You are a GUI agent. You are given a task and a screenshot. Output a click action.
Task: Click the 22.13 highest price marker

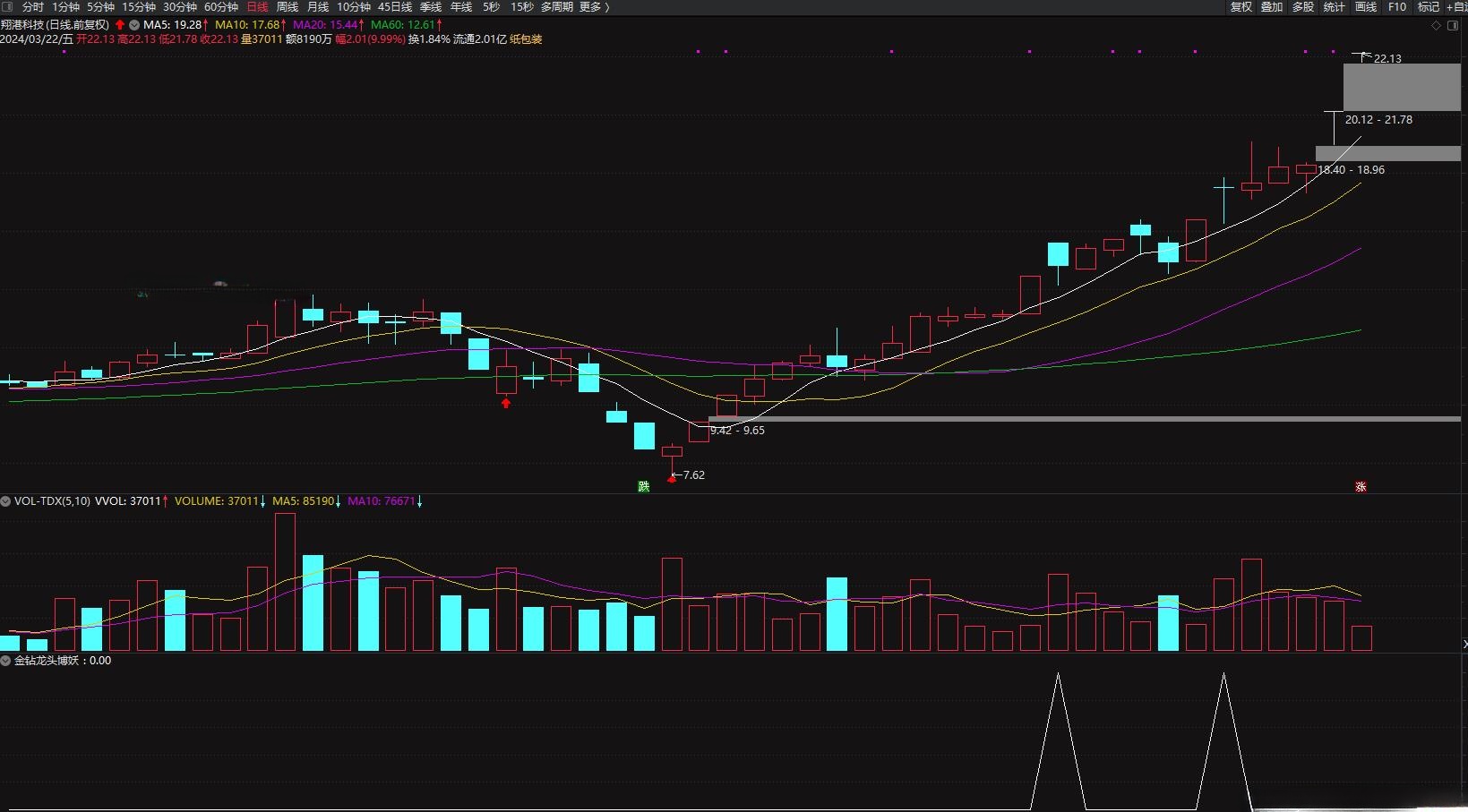1386,58
